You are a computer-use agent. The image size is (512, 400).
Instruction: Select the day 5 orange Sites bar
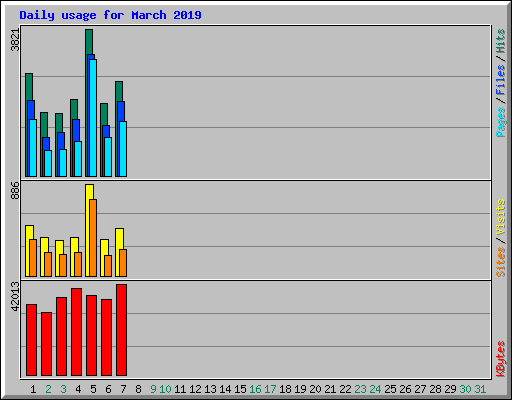93,238
